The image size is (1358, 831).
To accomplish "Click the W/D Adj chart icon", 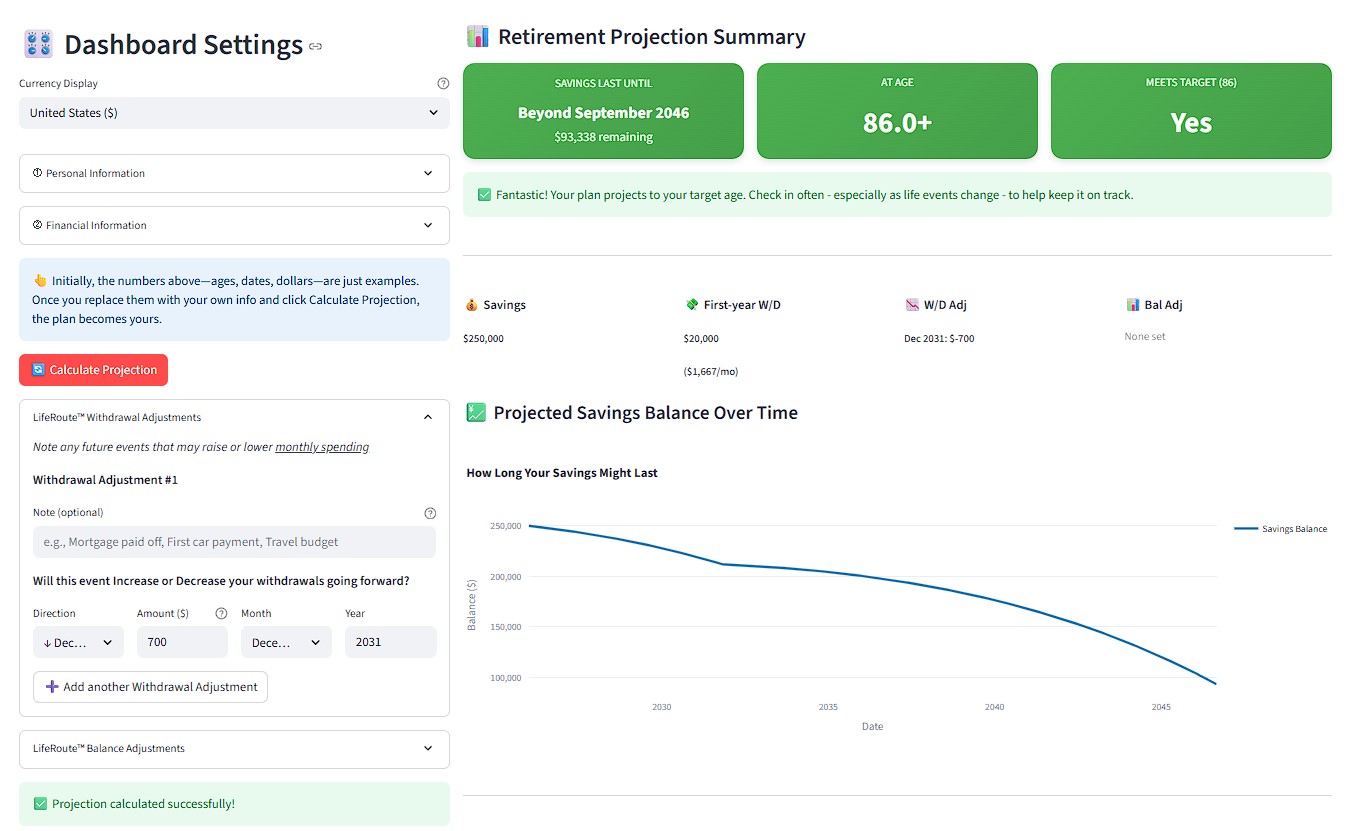I will click(912, 305).
